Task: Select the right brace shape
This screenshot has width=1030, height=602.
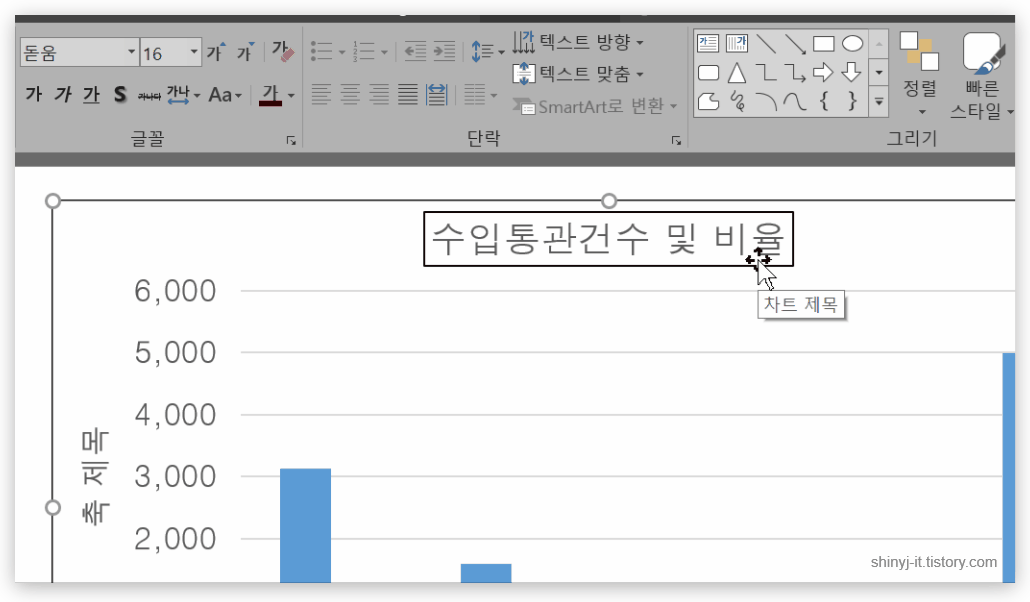Action: (x=852, y=101)
